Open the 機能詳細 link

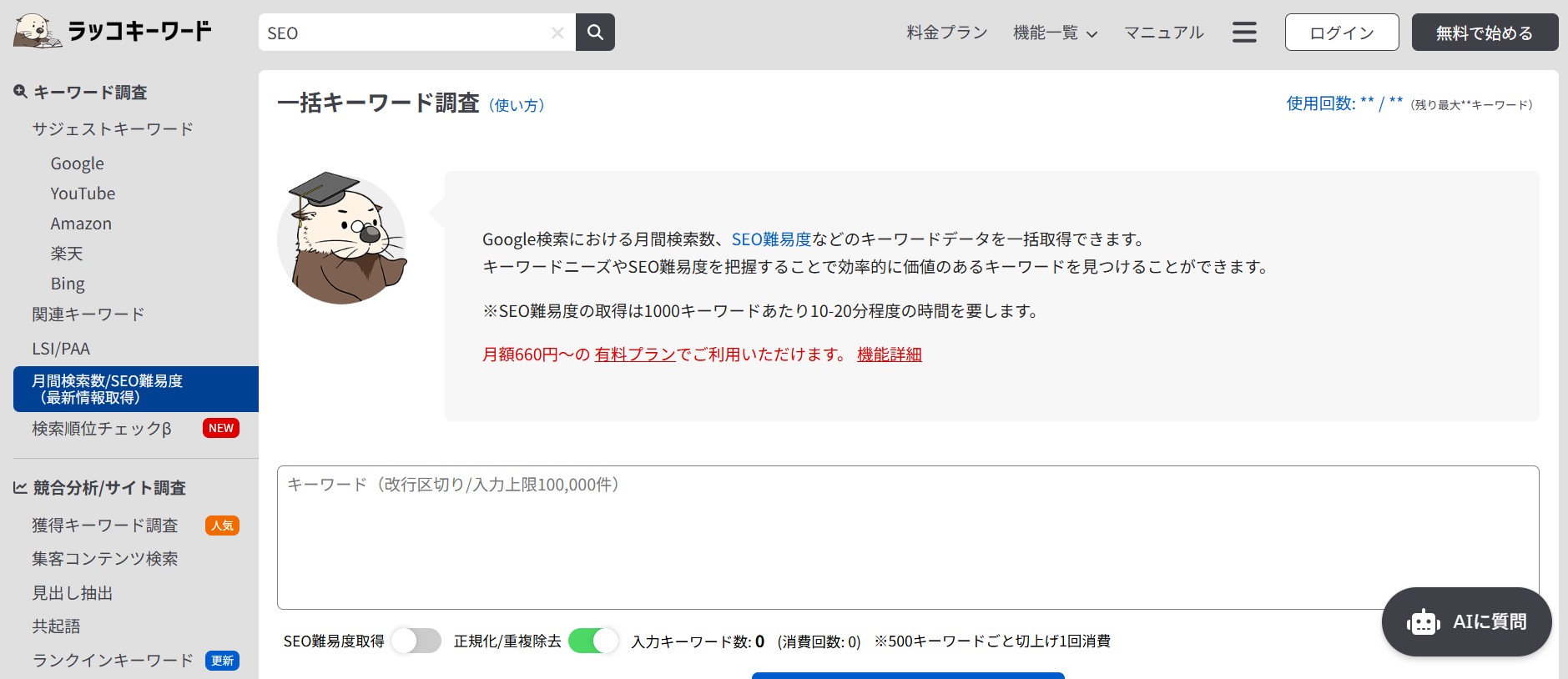pyautogui.click(x=890, y=355)
